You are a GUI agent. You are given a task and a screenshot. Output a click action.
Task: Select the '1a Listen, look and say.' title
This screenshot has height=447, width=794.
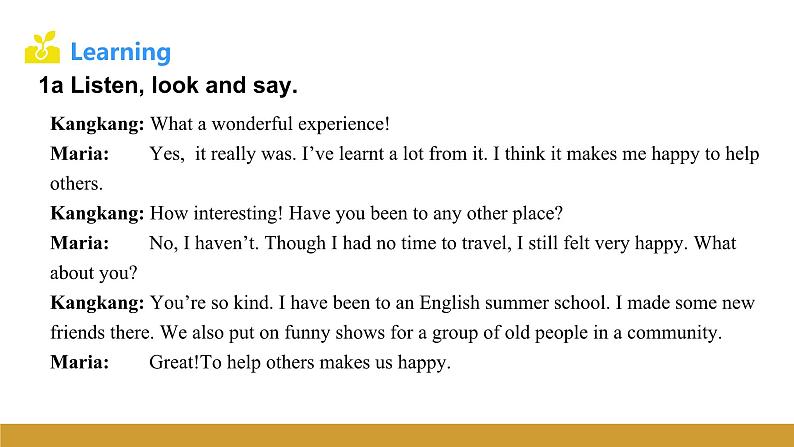click(x=168, y=85)
